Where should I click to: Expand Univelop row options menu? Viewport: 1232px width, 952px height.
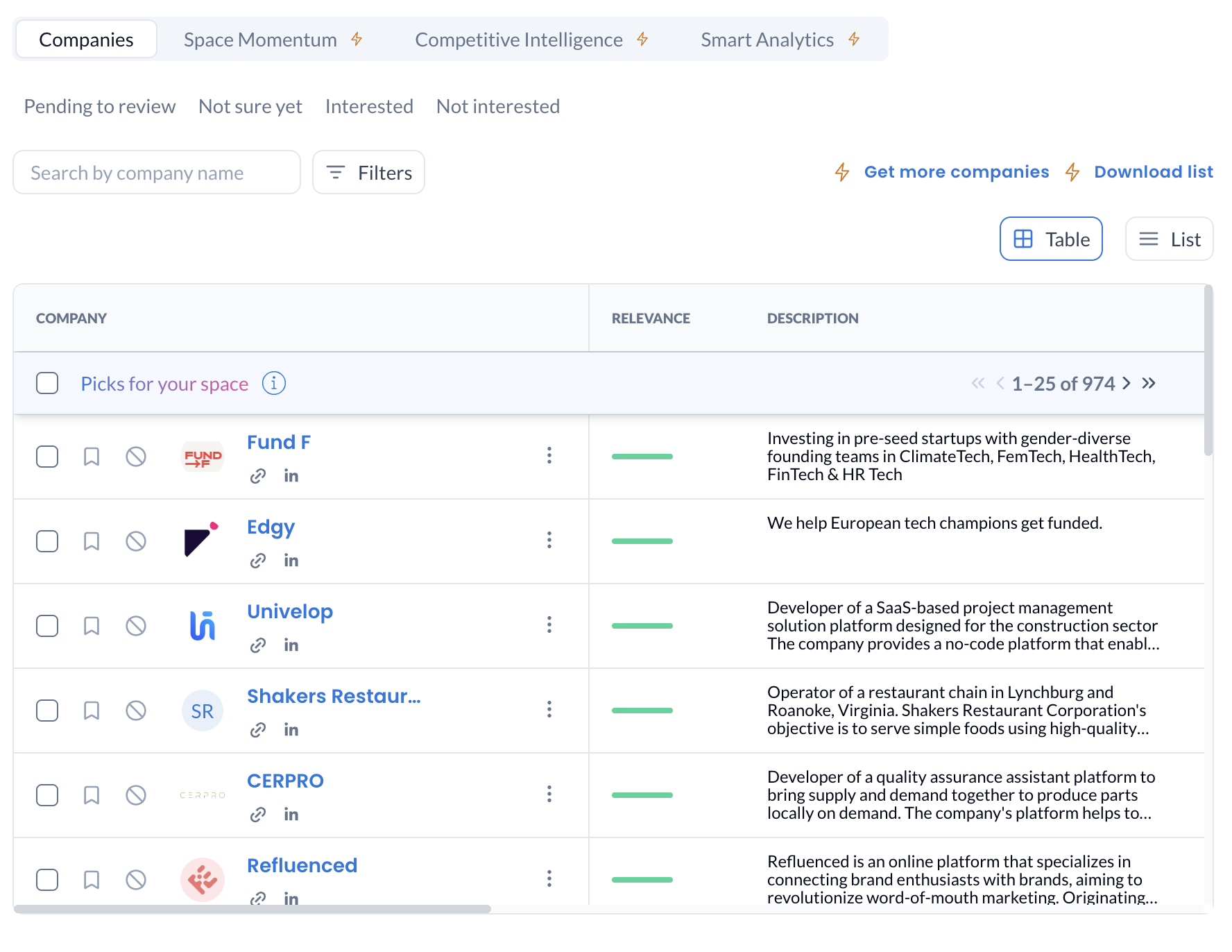549,624
